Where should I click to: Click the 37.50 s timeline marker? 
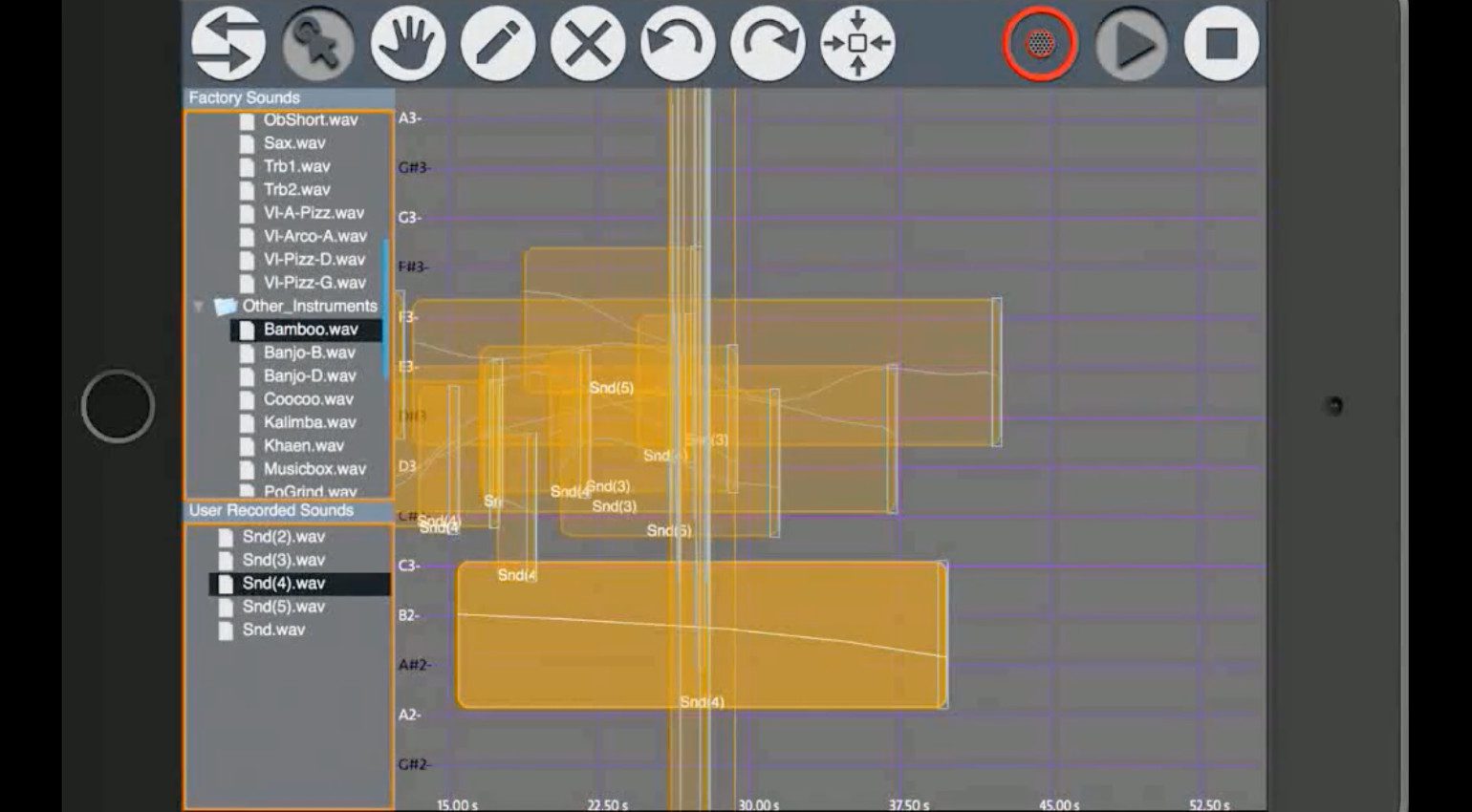909,804
